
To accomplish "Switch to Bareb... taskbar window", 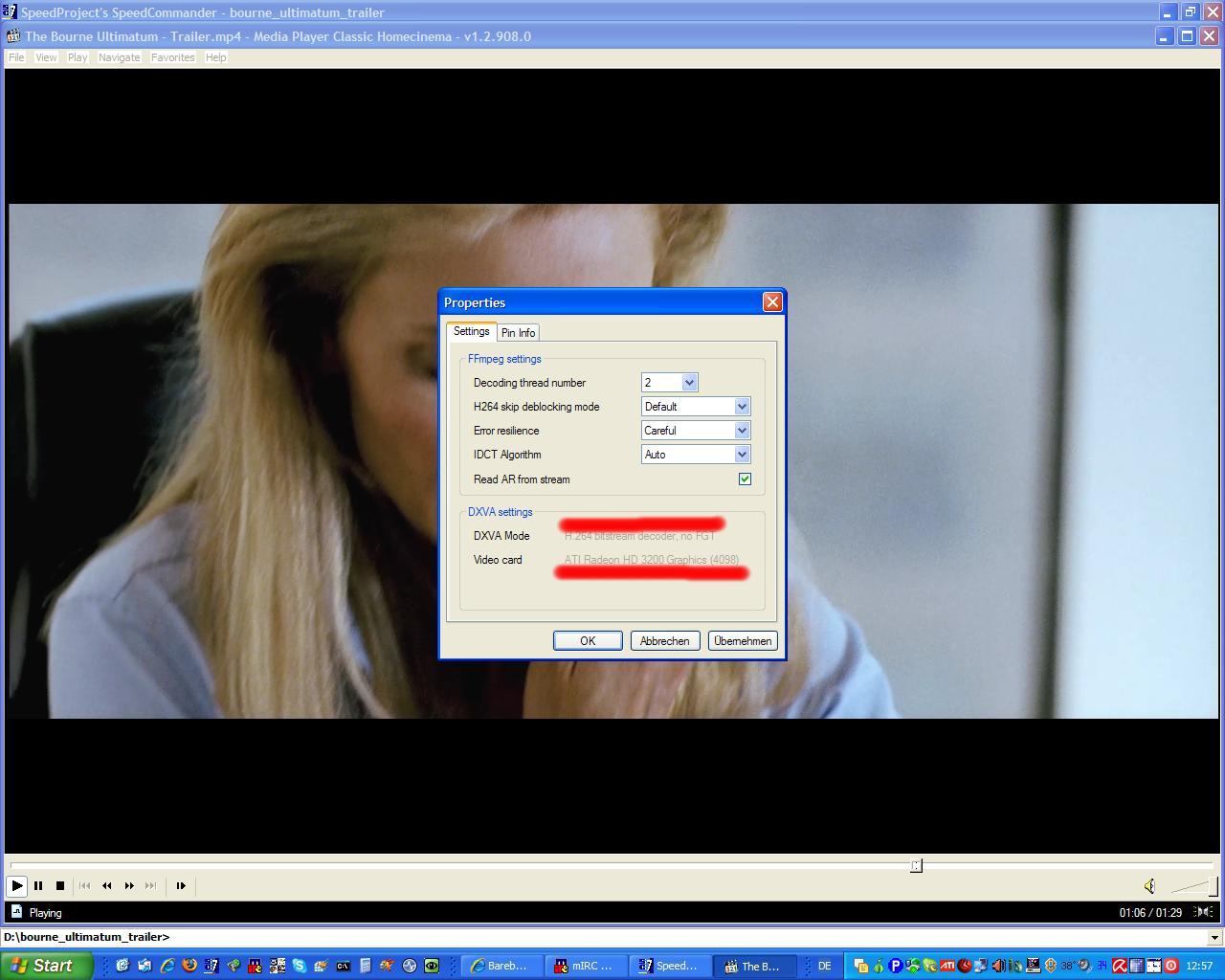I will [x=501, y=966].
